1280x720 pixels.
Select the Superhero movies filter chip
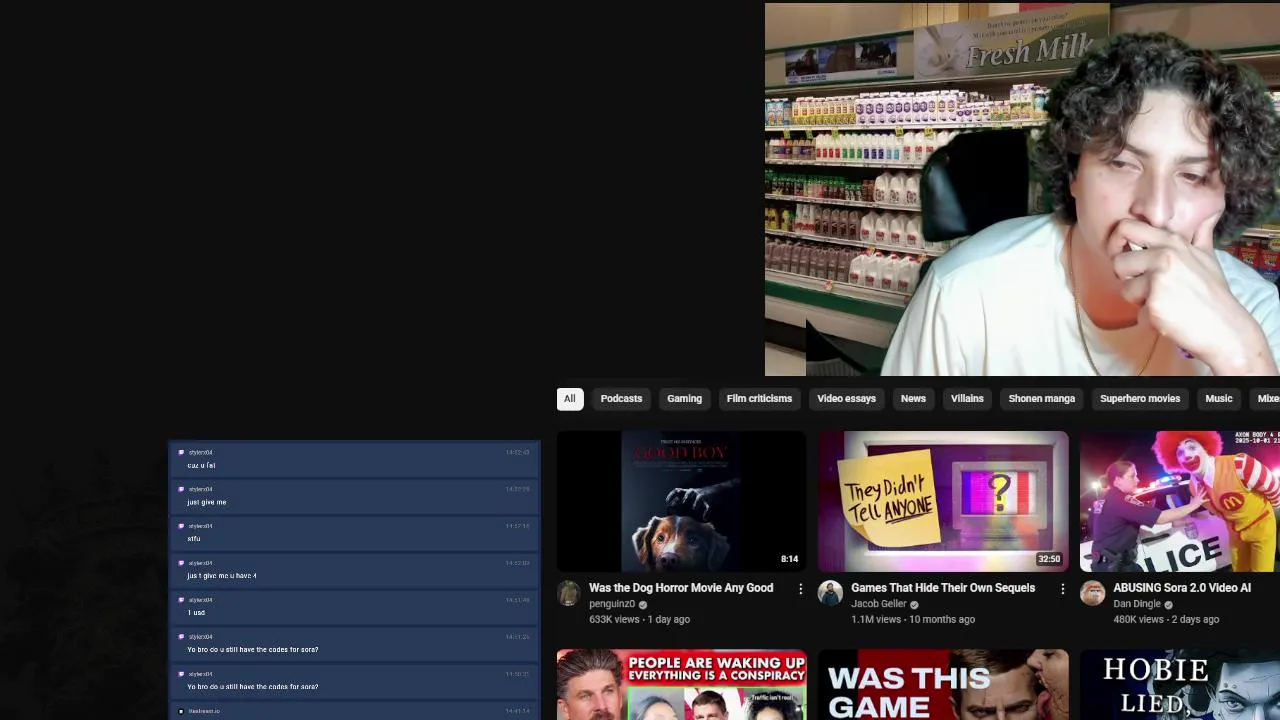coord(1140,399)
